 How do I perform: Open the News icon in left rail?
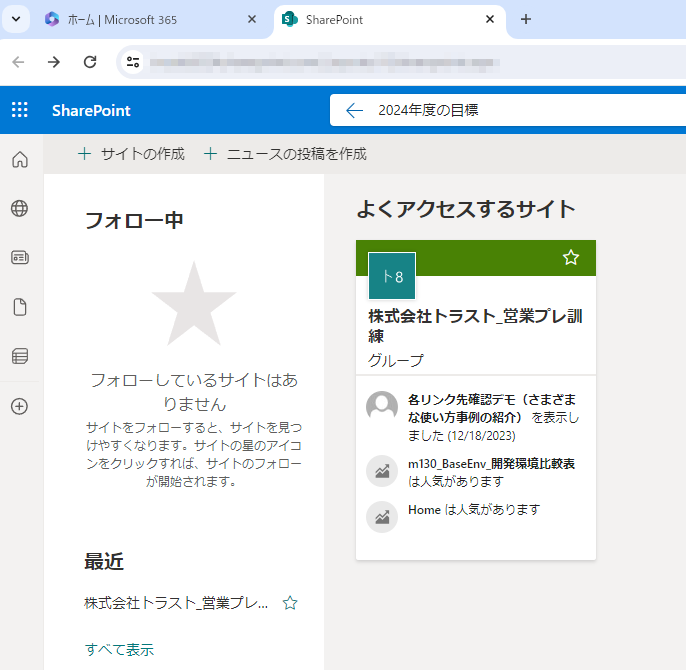pyautogui.click(x=20, y=257)
